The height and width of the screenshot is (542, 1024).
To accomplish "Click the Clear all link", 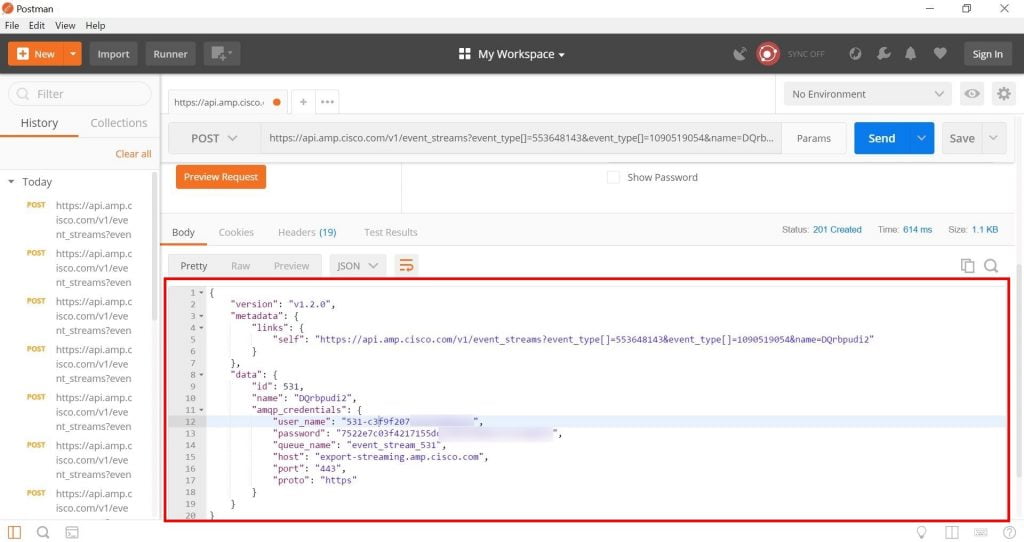I will pyautogui.click(x=133, y=154).
